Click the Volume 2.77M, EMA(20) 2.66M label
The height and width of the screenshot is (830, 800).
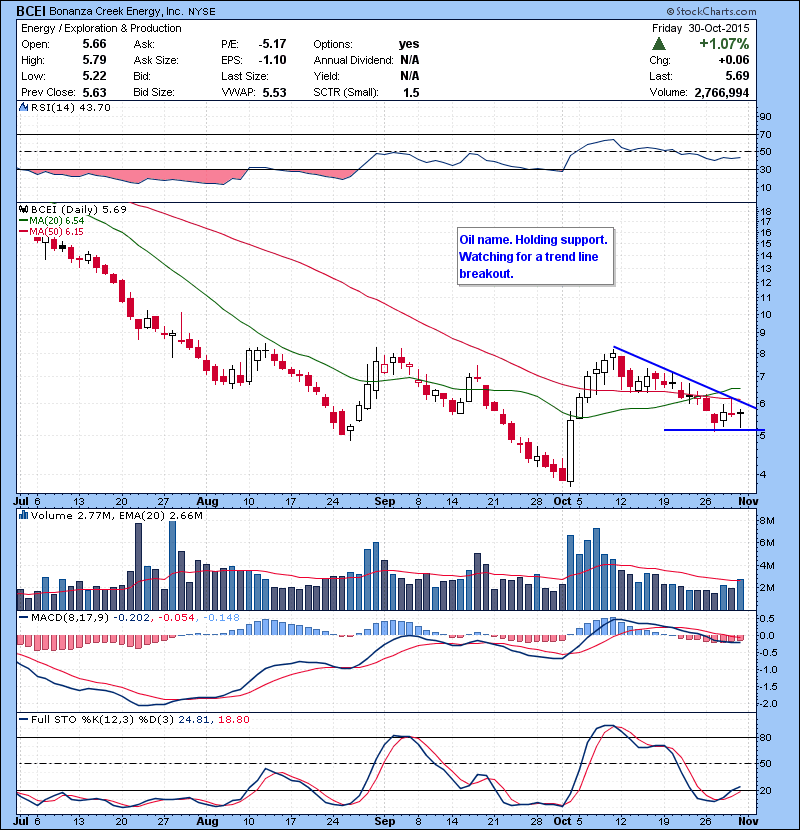(116, 515)
